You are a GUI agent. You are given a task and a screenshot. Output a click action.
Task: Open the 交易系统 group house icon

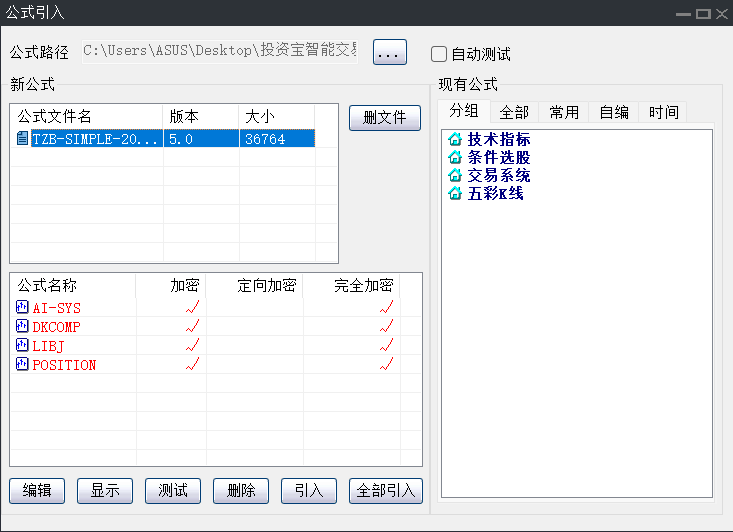click(x=456, y=176)
